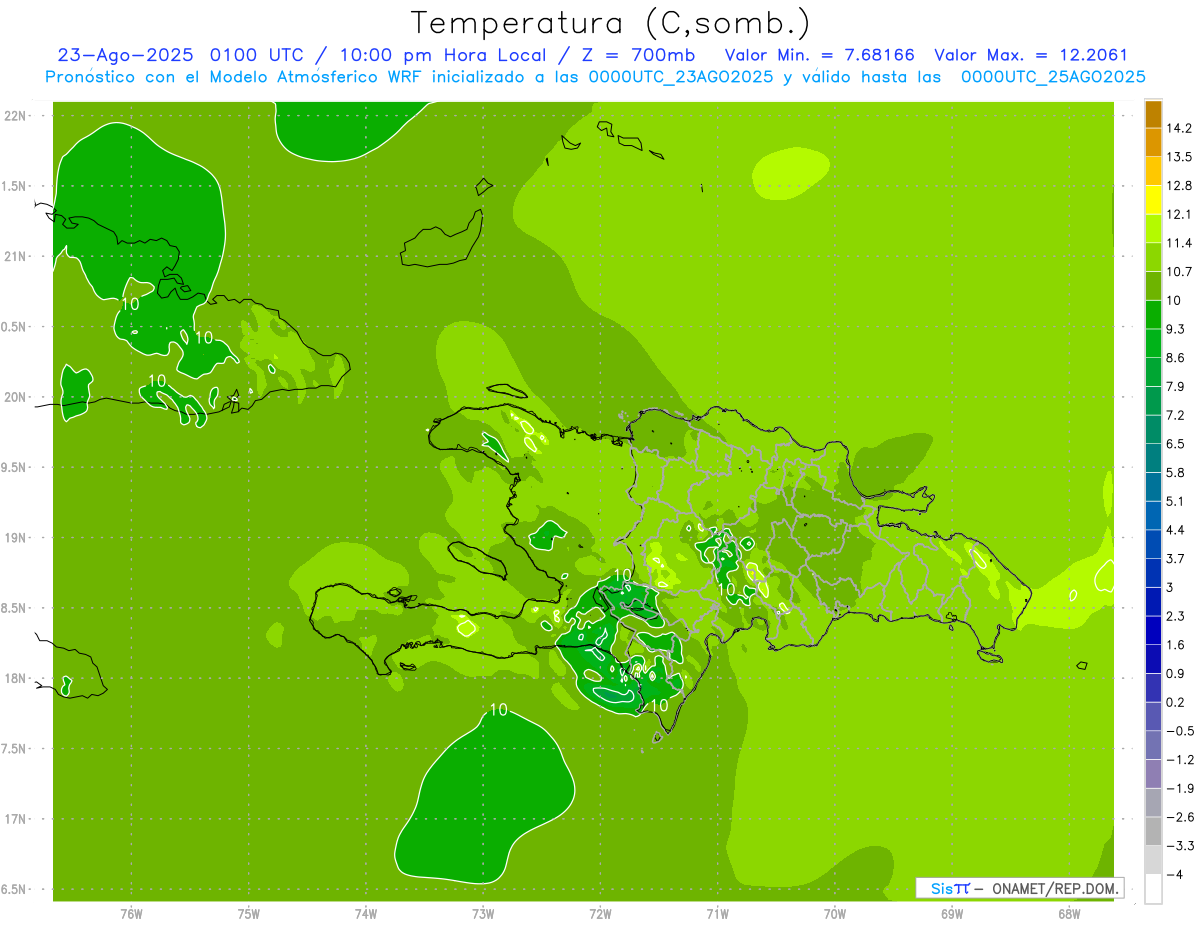Click the "75W" longitude label
Screen dimensions: 1200x927
(x=248, y=914)
